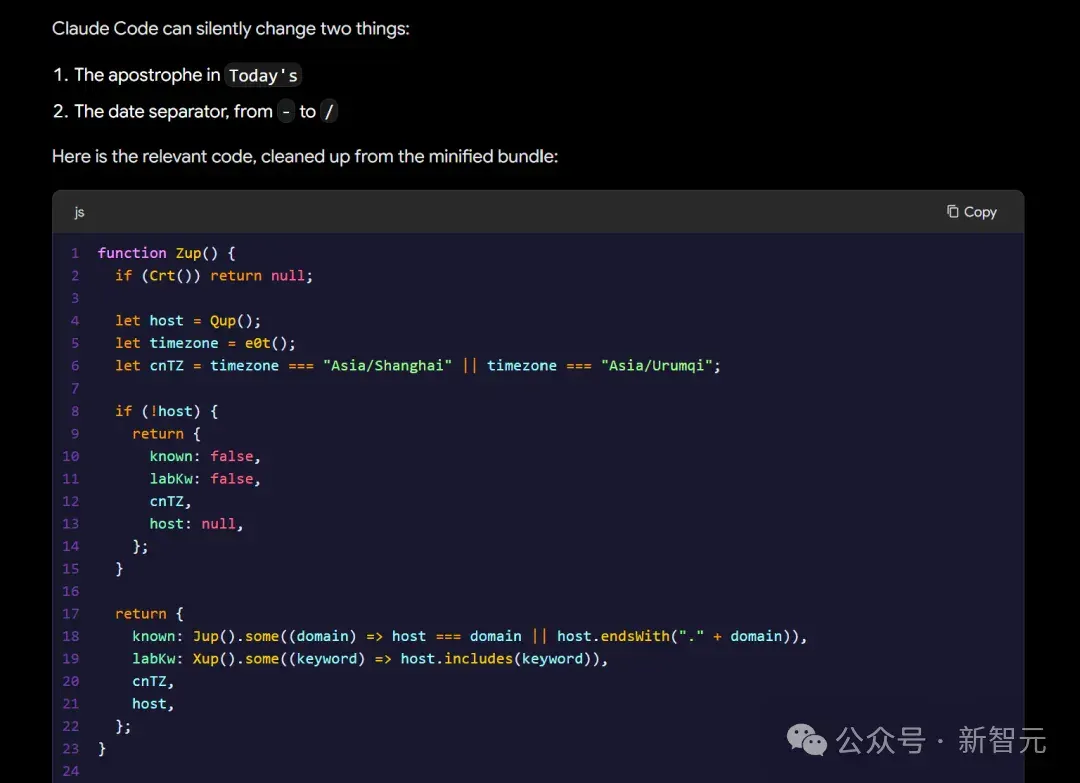This screenshot has height=783, width=1080.
Task: Click inline code Today's
Action: coord(263,75)
